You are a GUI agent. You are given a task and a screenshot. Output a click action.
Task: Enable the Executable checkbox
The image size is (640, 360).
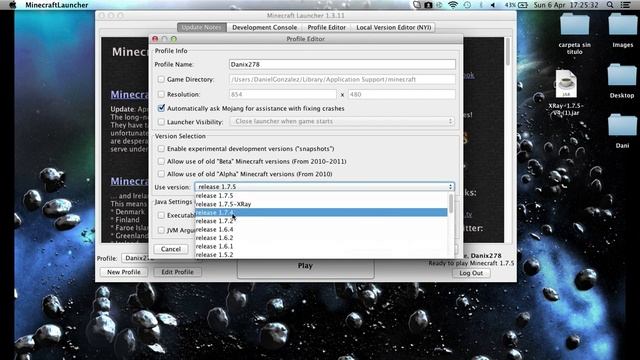[161, 215]
